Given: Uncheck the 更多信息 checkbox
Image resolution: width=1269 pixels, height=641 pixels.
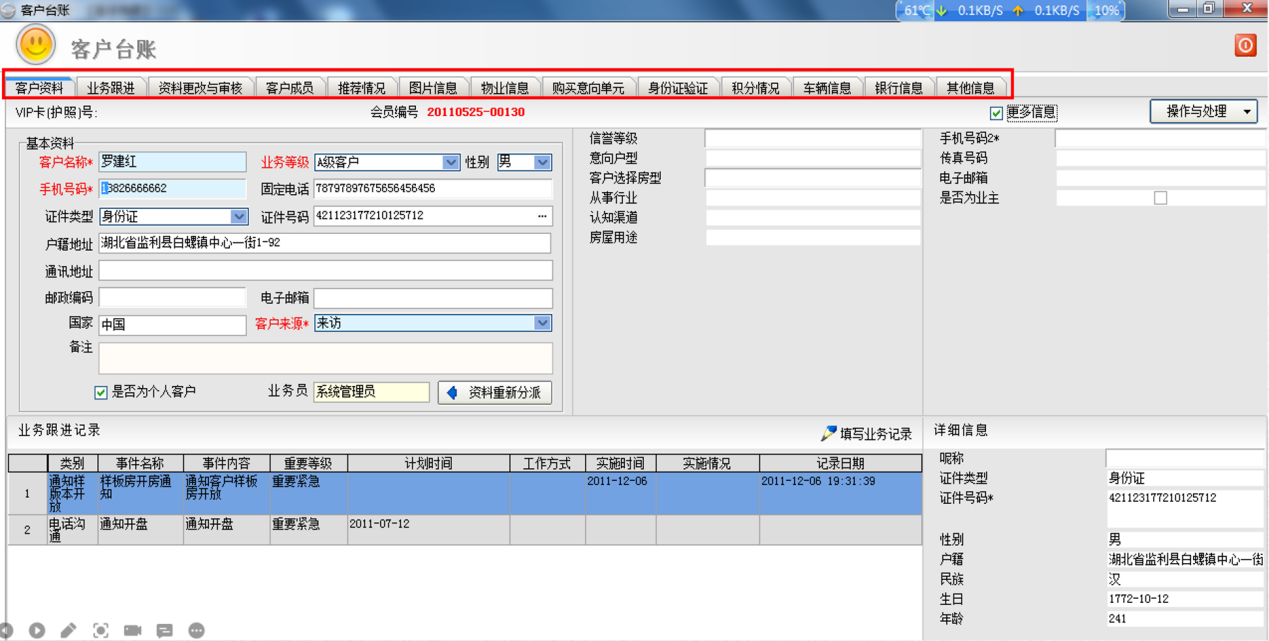Looking at the screenshot, I should (x=996, y=113).
